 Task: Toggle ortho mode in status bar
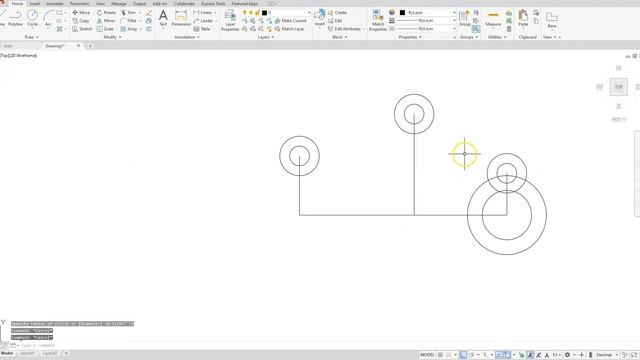(463, 355)
